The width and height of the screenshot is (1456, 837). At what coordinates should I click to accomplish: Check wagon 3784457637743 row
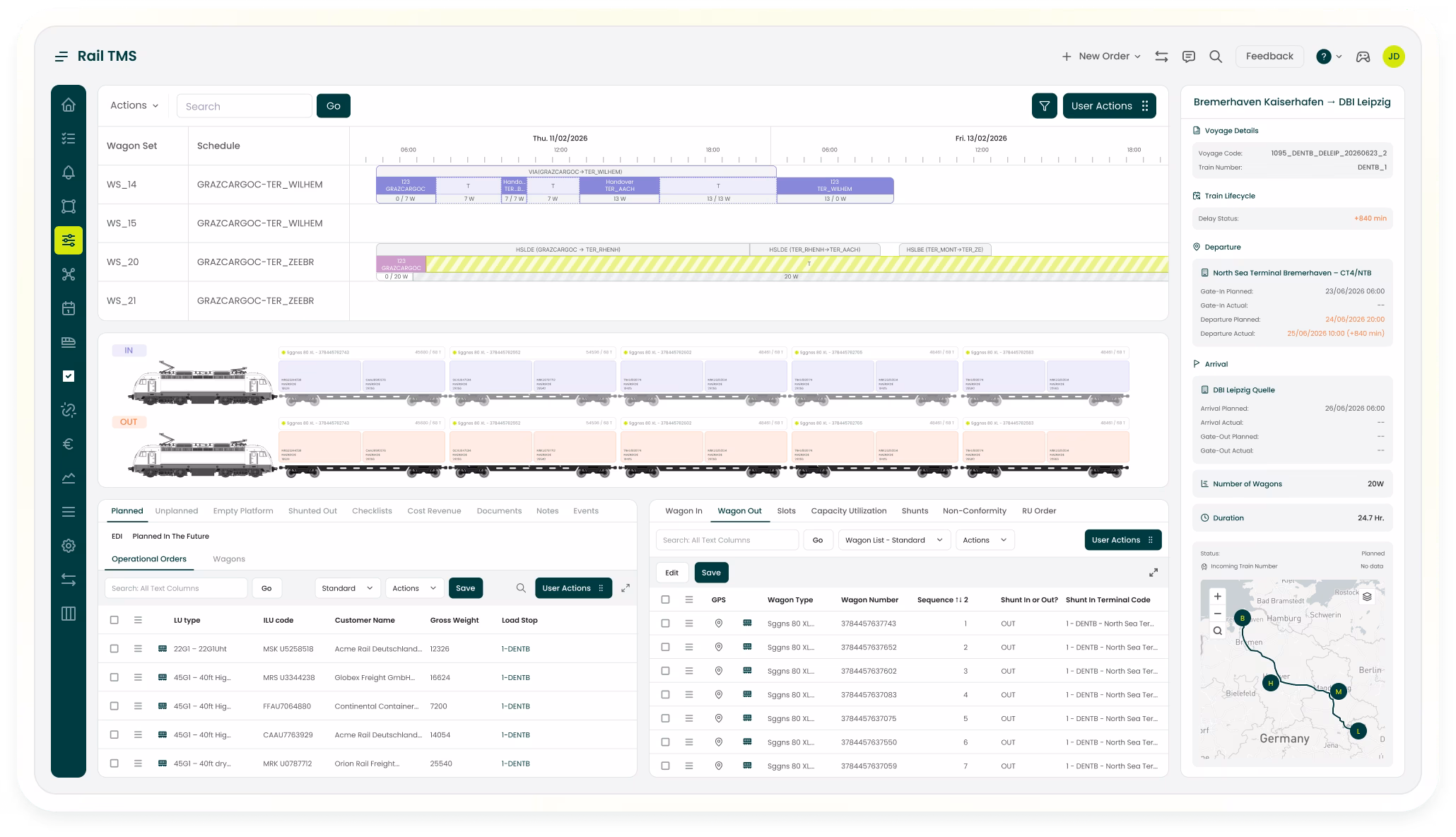click(665, 624)
